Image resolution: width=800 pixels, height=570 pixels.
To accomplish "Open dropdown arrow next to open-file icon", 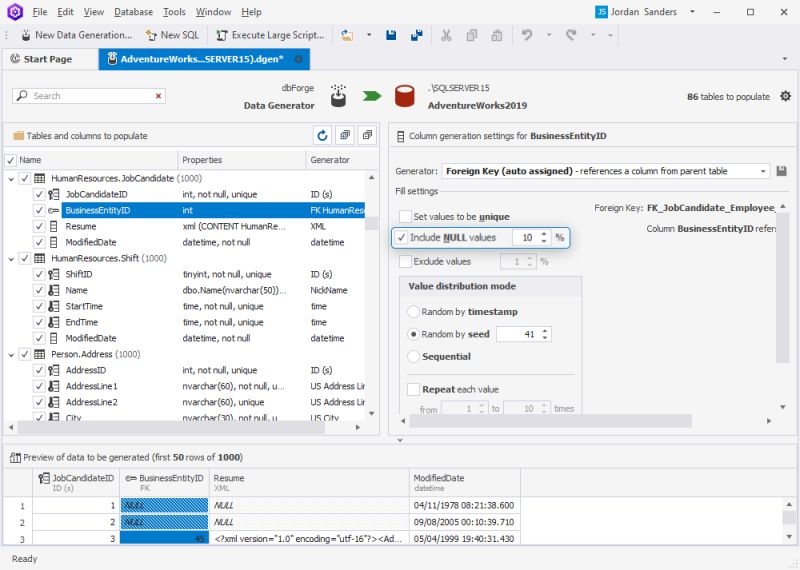I will click(x=369, y=35).
